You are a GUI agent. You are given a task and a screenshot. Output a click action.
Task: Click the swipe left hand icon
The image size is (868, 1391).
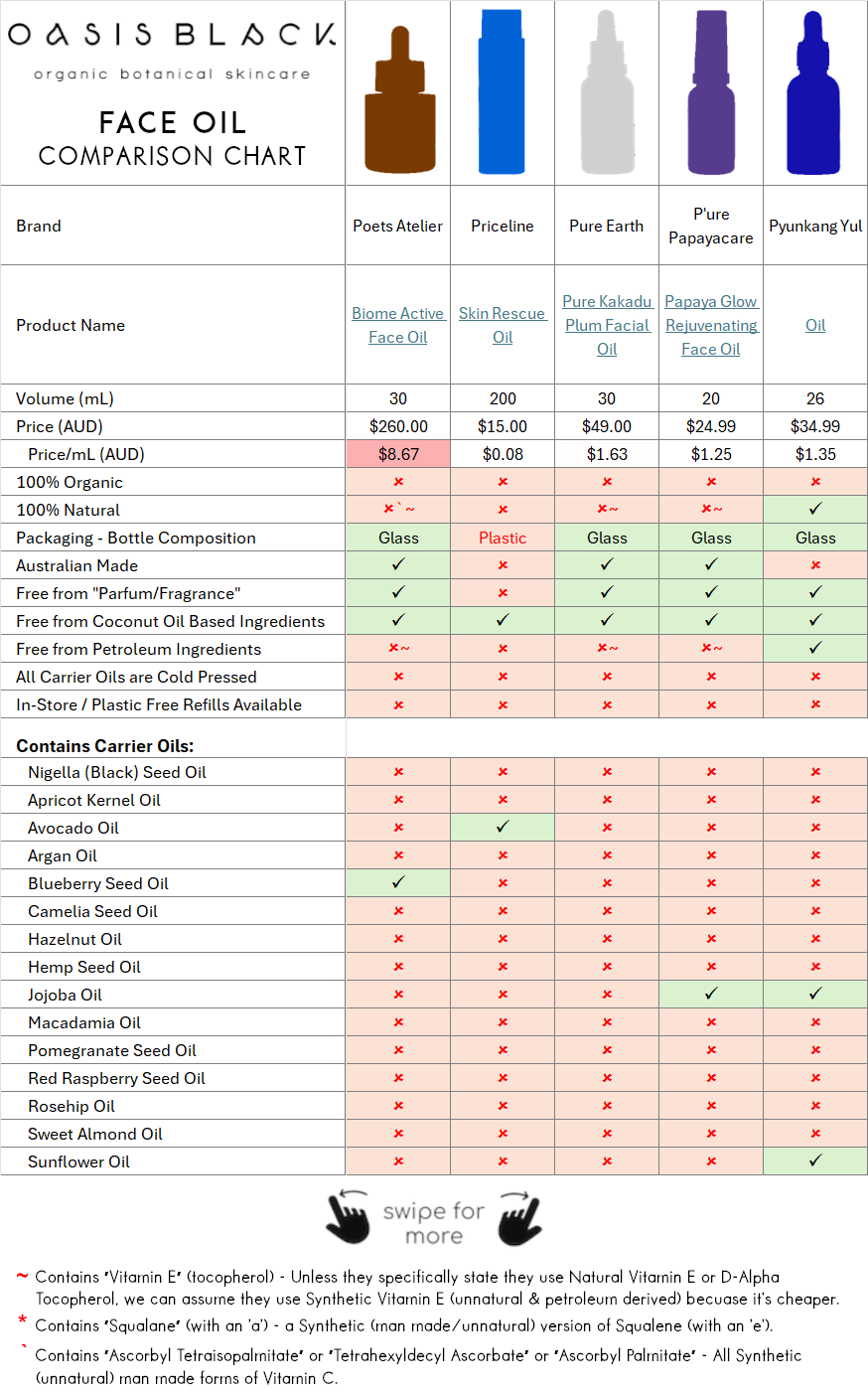pyautogui.click(x=348, y=1215)
